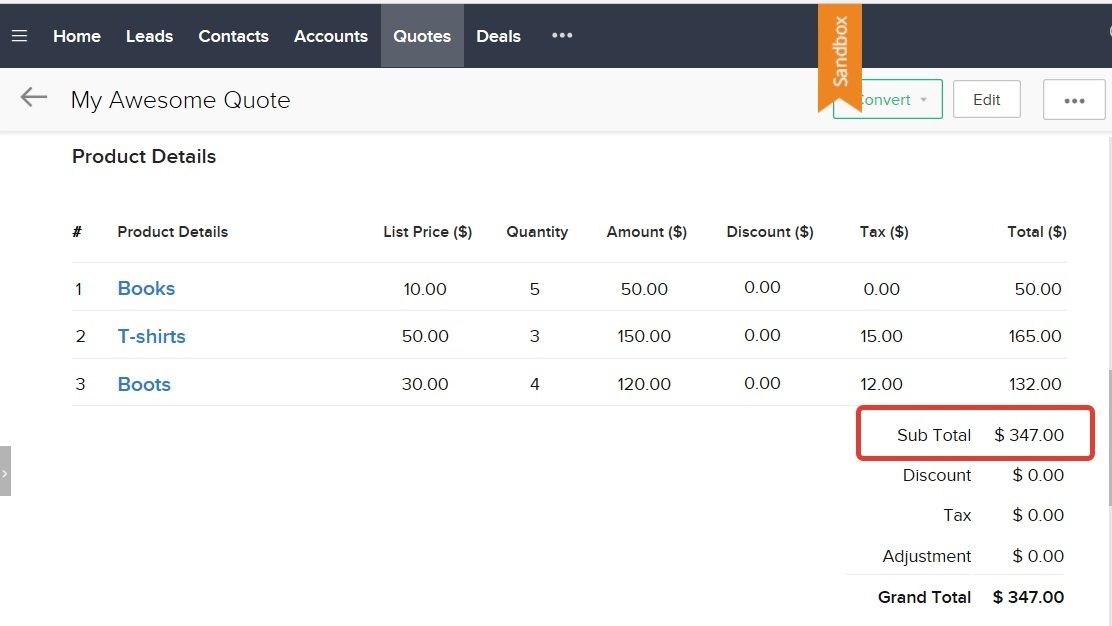Click the Adjustment label in totals

926,557
